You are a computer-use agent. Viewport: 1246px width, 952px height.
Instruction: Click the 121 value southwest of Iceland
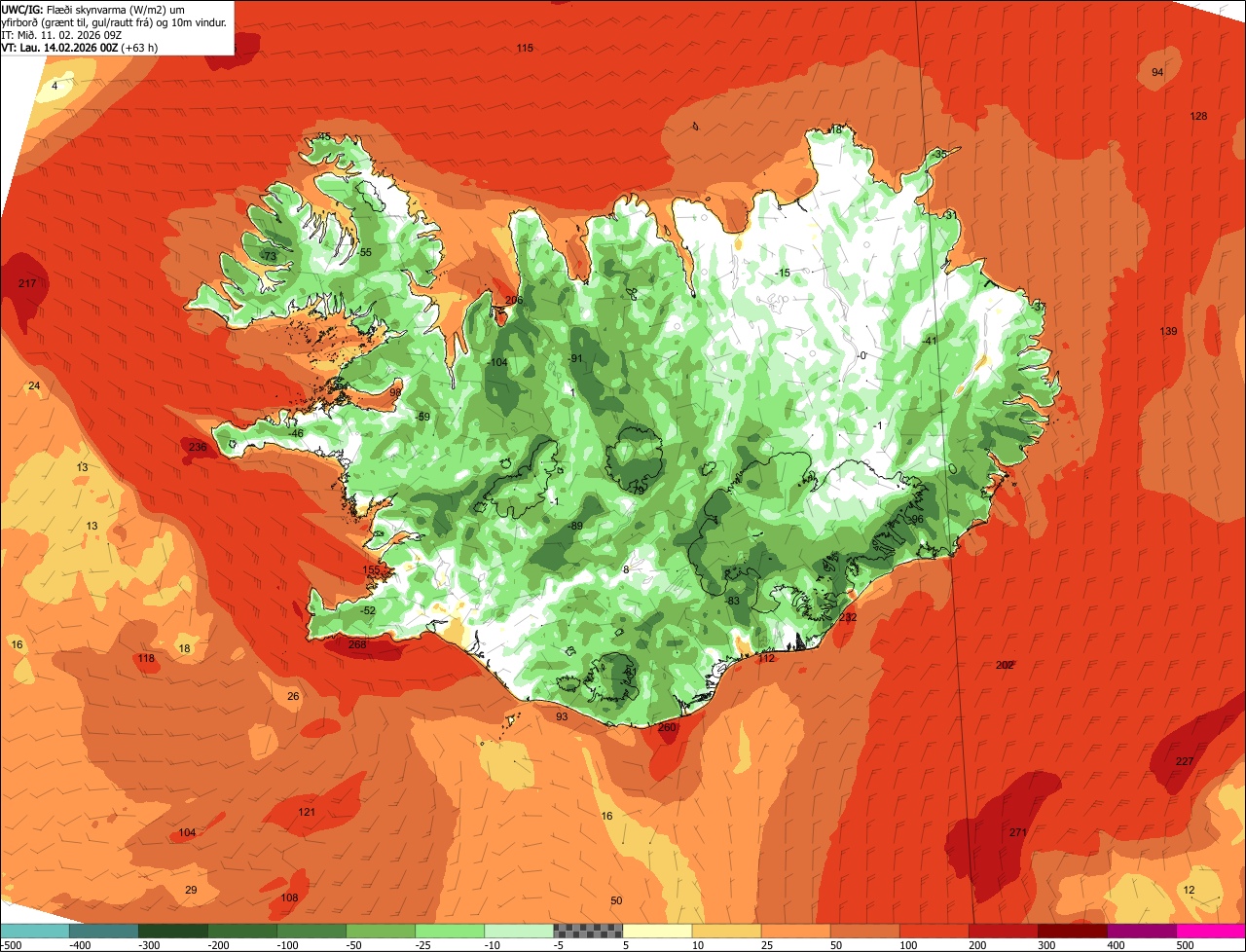[307, 813]
